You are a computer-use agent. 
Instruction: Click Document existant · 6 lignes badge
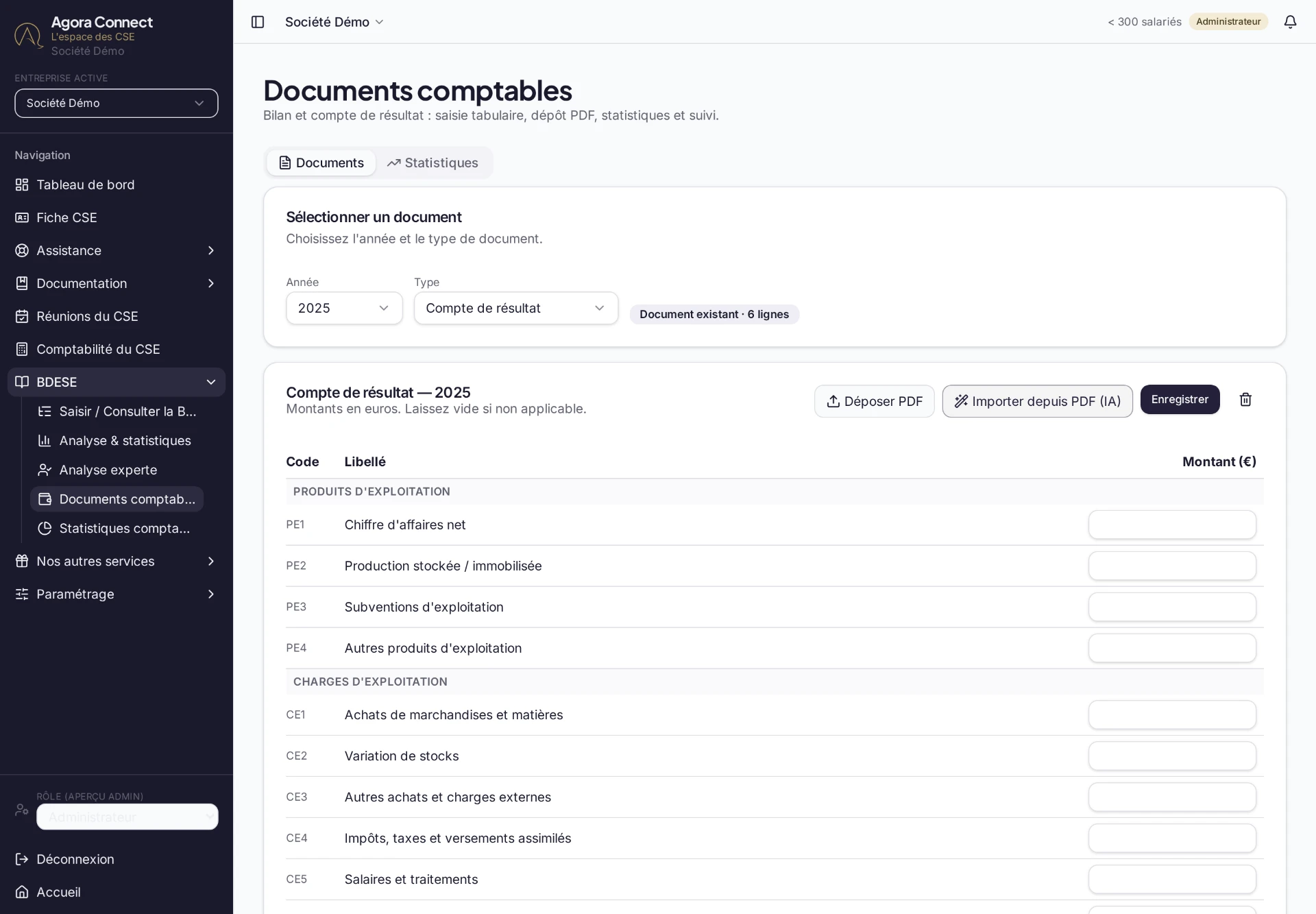(714, 314)
